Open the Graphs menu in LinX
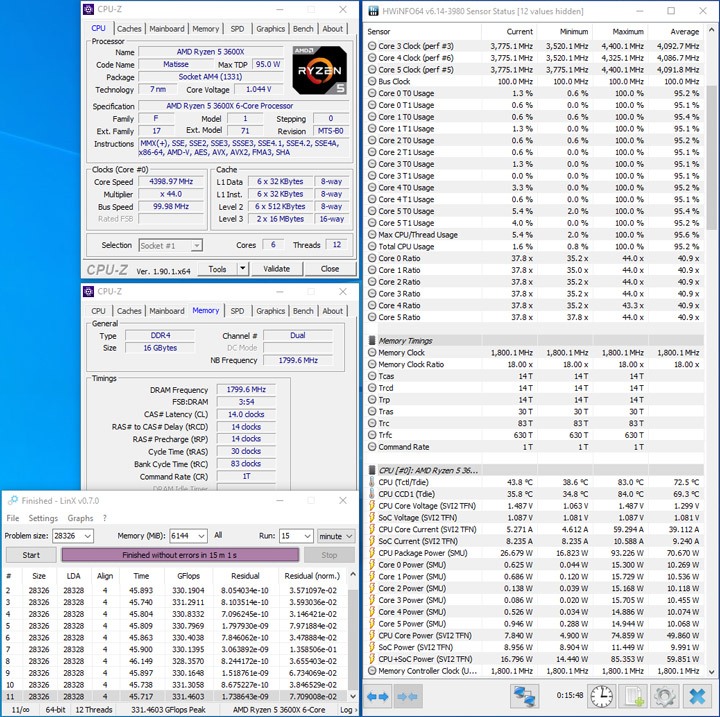 click(80, 518)
